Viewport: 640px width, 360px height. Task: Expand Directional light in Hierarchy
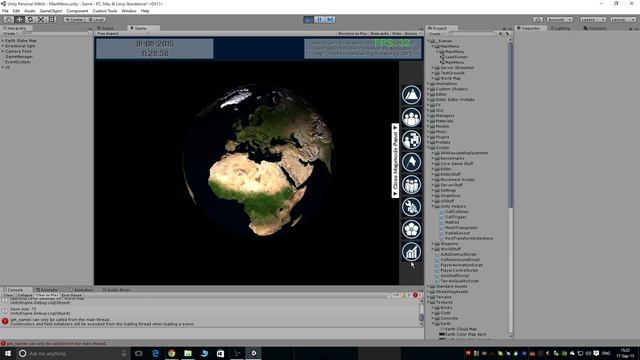click(2, 46)
